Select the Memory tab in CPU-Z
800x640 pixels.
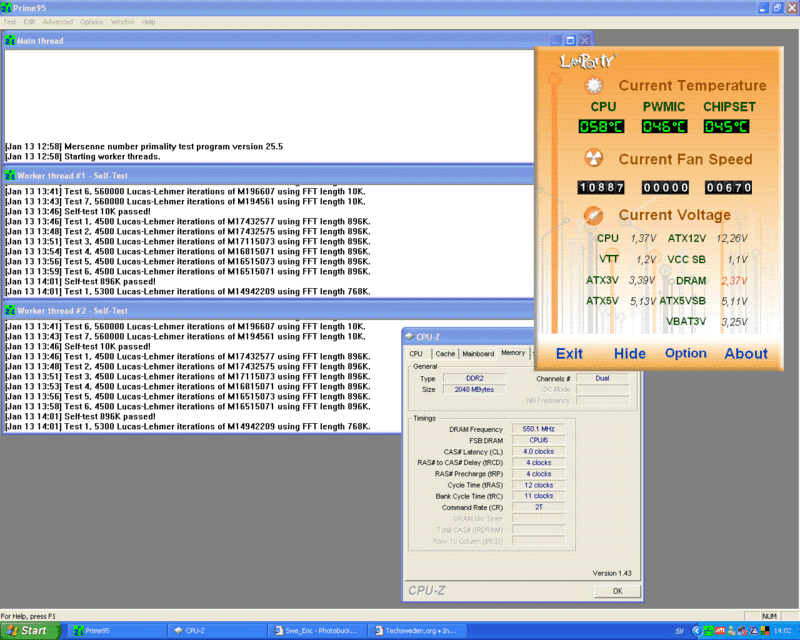coord(513,353)
